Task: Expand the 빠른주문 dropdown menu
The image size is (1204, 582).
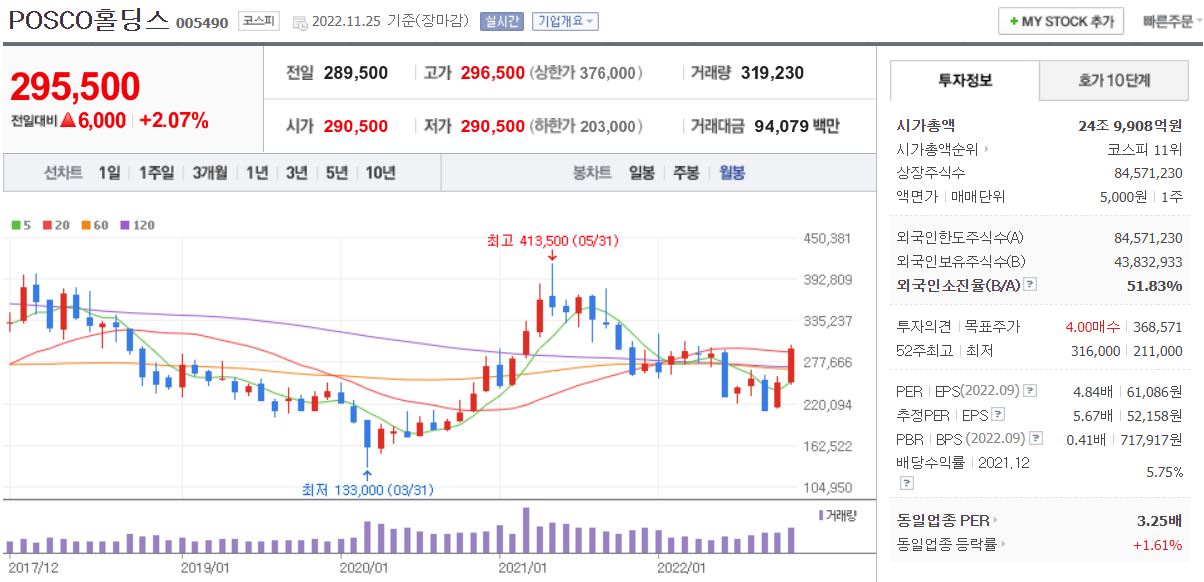Action: (x=1173, y=21)
